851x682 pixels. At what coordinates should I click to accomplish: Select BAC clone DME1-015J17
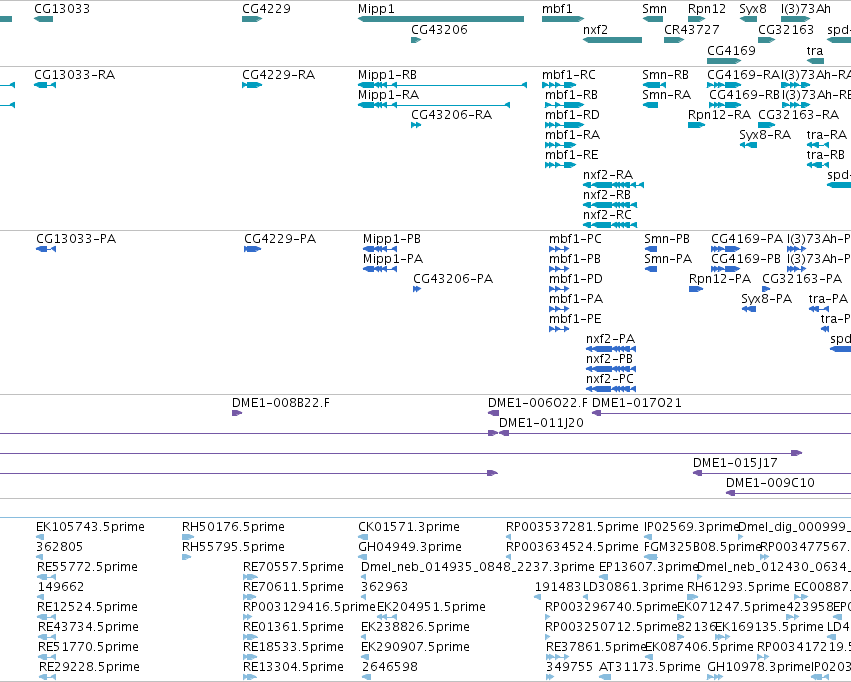[x=735, y=463]
